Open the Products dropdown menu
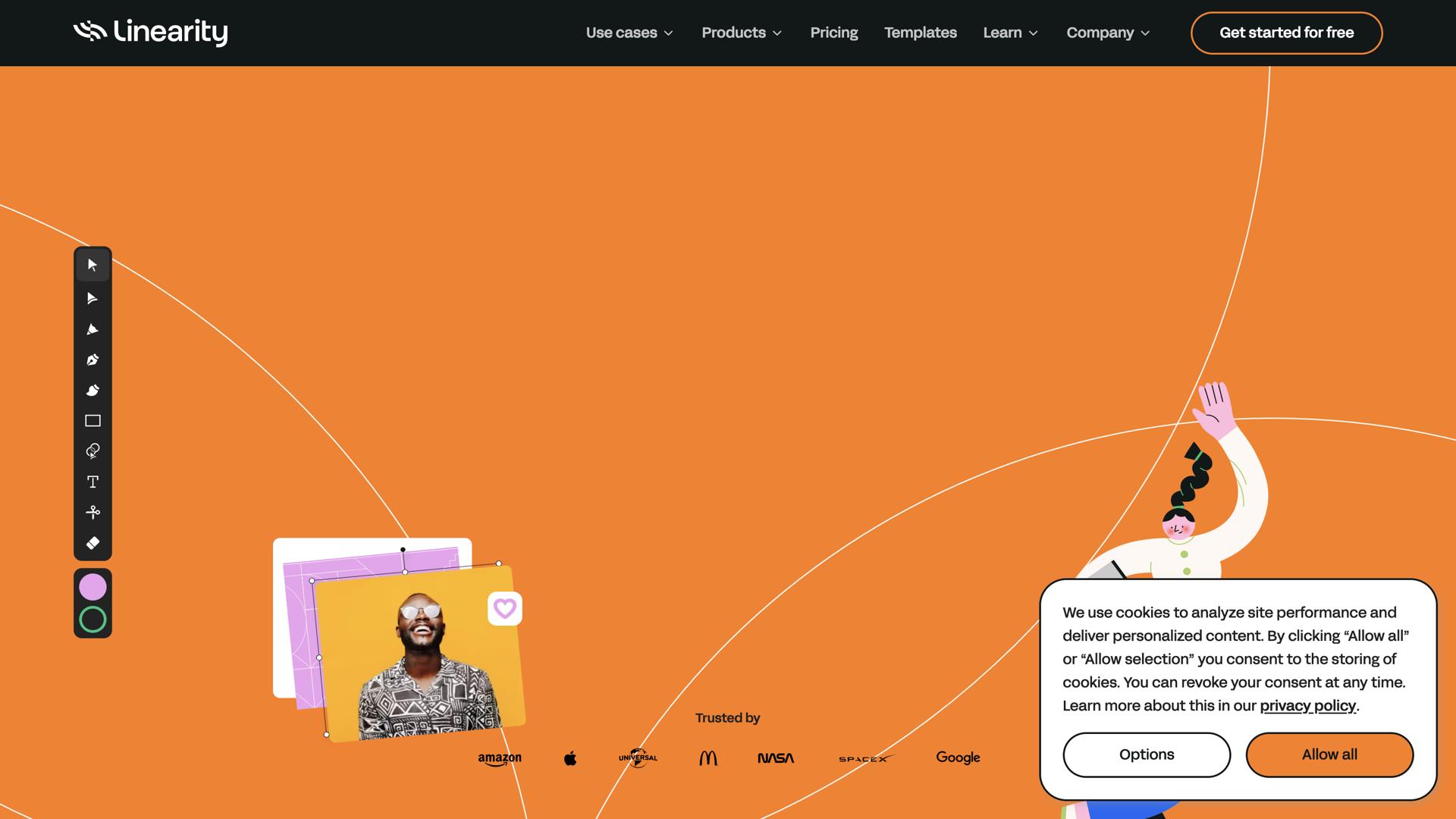 coord(742,33)
